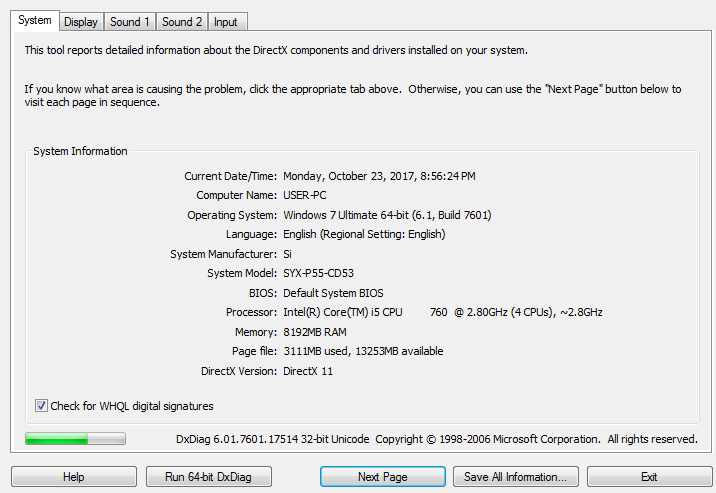Click the Help button
The image size is (716, 493).
74,477
